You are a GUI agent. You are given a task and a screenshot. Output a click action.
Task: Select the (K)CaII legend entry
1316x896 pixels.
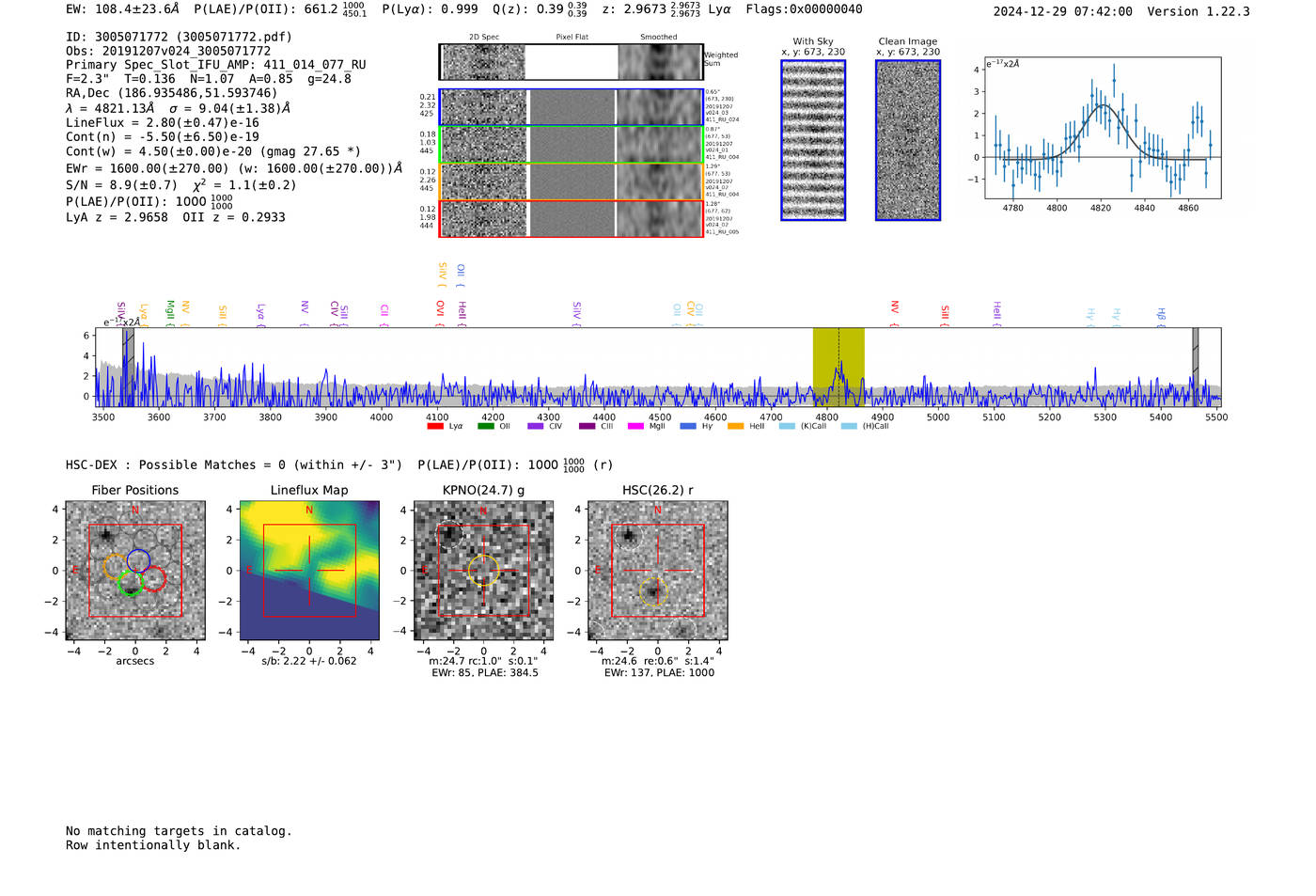pyautogui.click(x=803, y=426)
